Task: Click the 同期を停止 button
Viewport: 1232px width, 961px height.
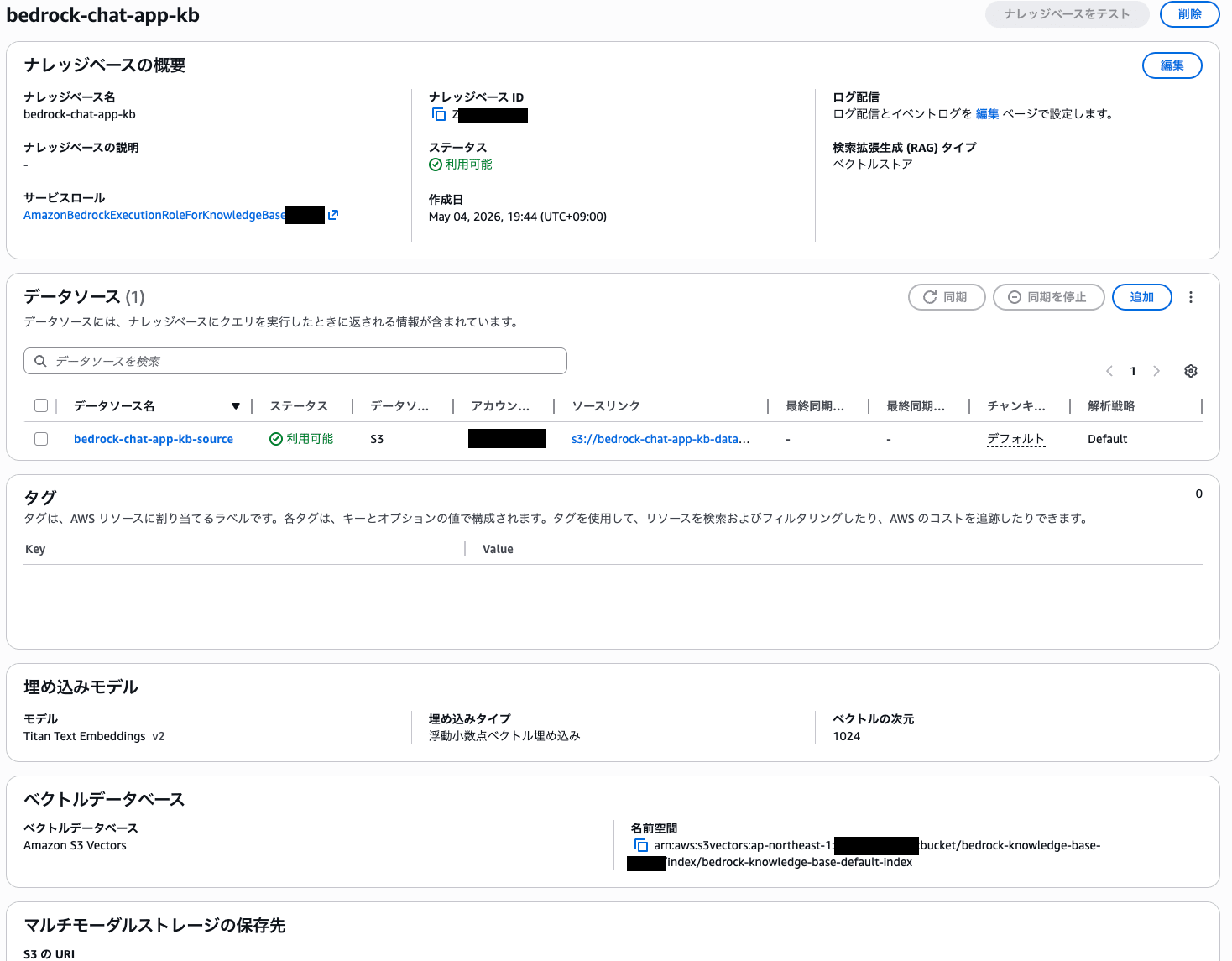Action: pos(1049,297)
